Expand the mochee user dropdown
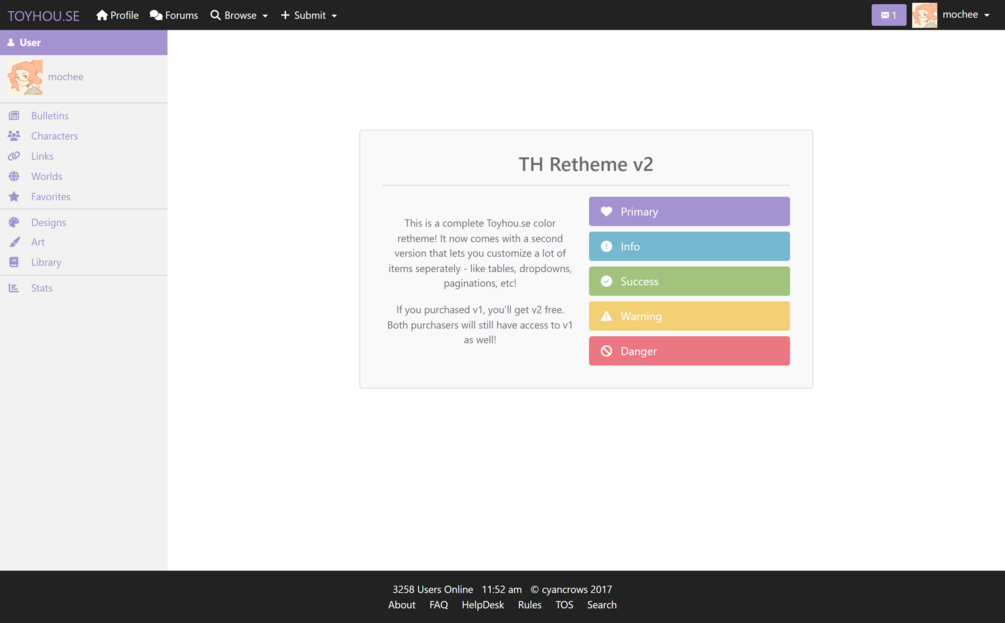The image size is (1005, 623). click(x=986, y=15)
